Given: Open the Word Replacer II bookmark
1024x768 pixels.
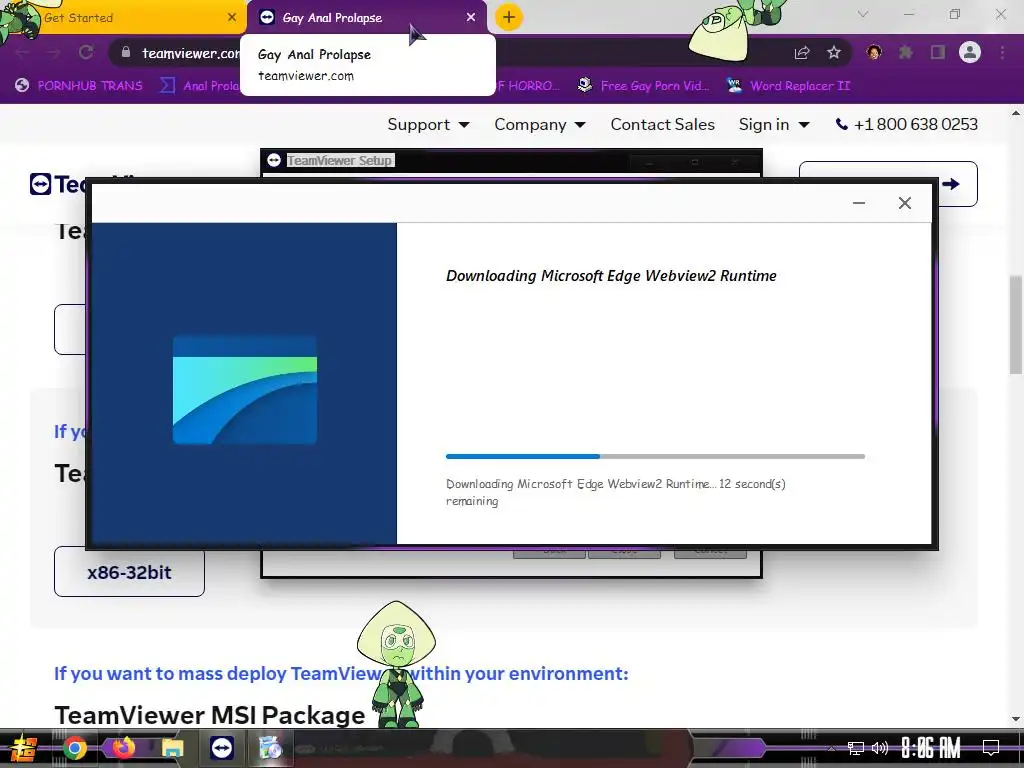Looking at the screenshot, I should pyautogui.click(x=789, y=86).
